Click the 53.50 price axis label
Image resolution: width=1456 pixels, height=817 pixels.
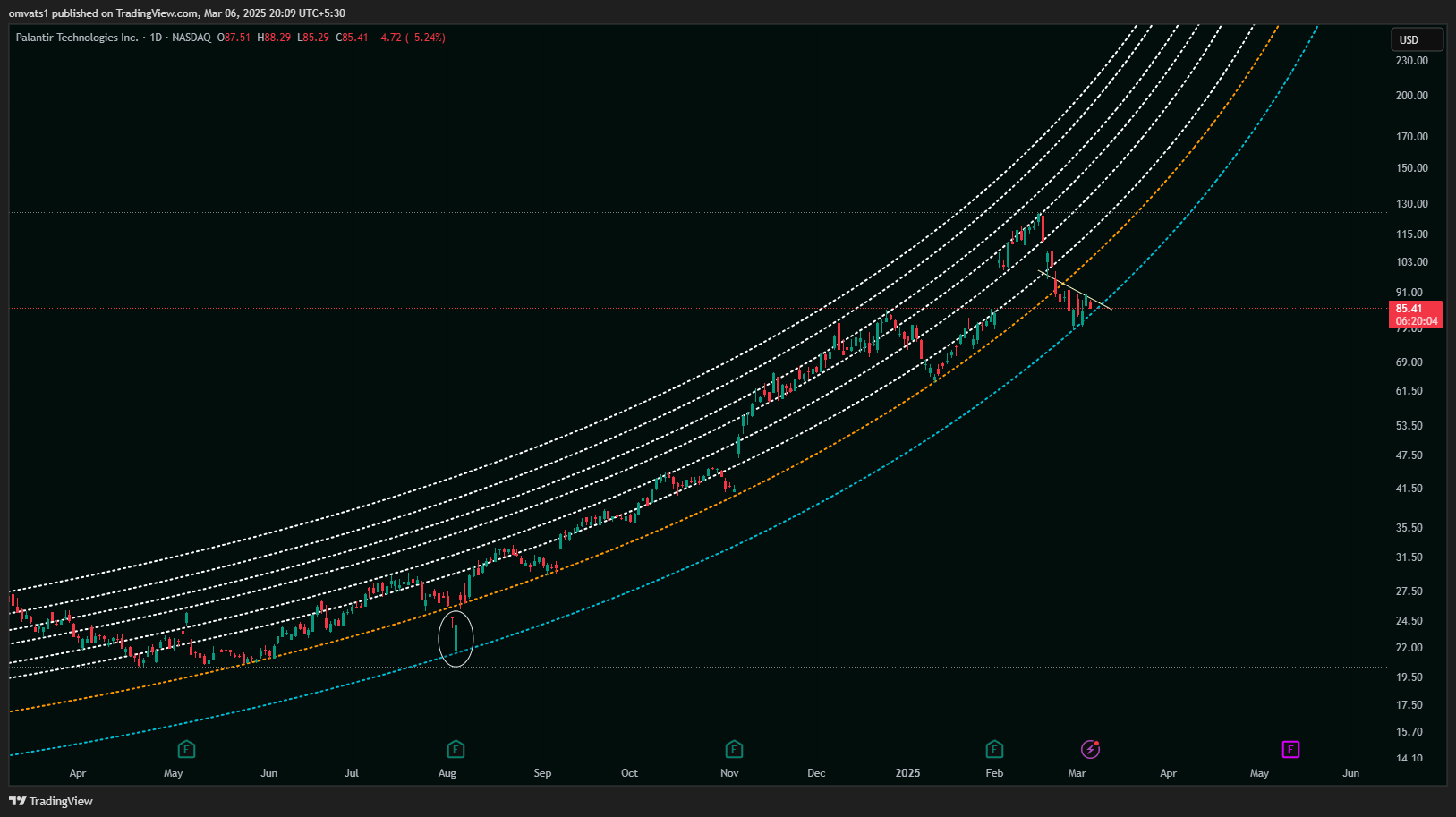[x=1409, y=426]
